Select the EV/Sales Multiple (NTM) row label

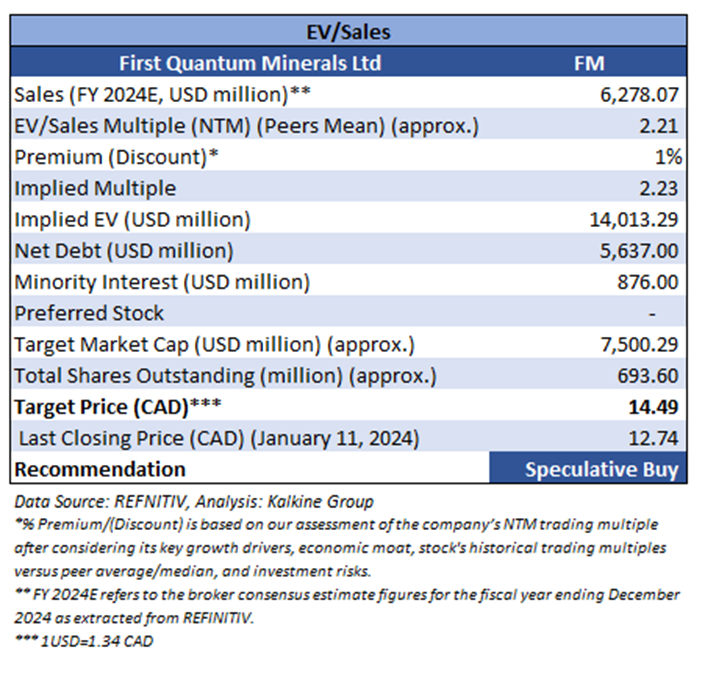point(246,126)
